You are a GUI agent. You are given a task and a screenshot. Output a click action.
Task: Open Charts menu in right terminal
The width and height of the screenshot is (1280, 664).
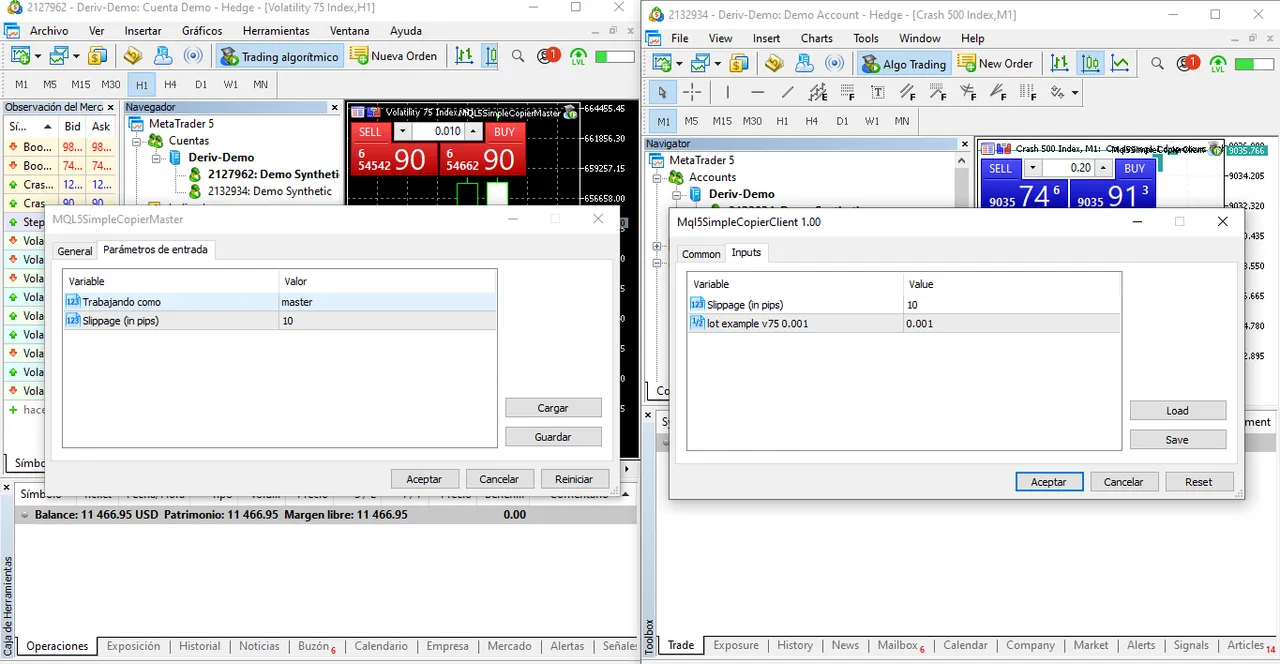coord(817,38)
